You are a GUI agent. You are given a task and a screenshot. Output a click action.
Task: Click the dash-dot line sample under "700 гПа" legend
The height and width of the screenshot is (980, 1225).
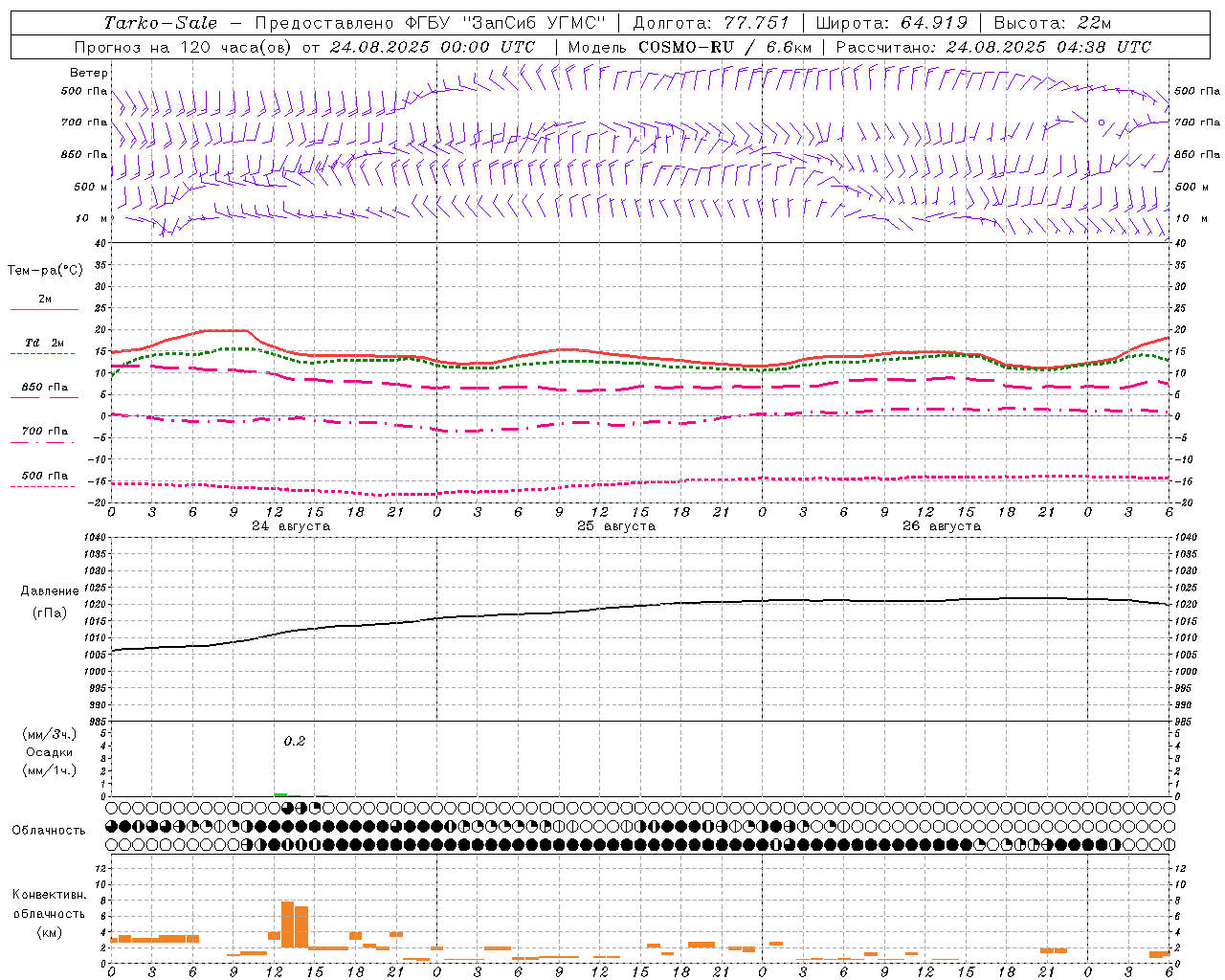coord(44,442)
